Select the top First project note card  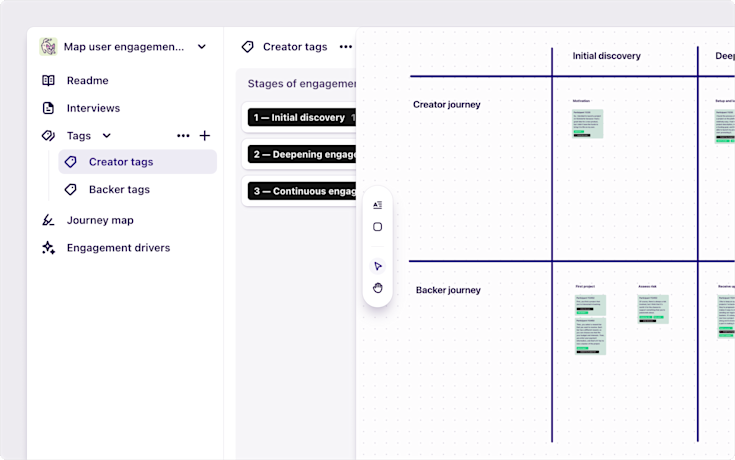pos(590,305)
